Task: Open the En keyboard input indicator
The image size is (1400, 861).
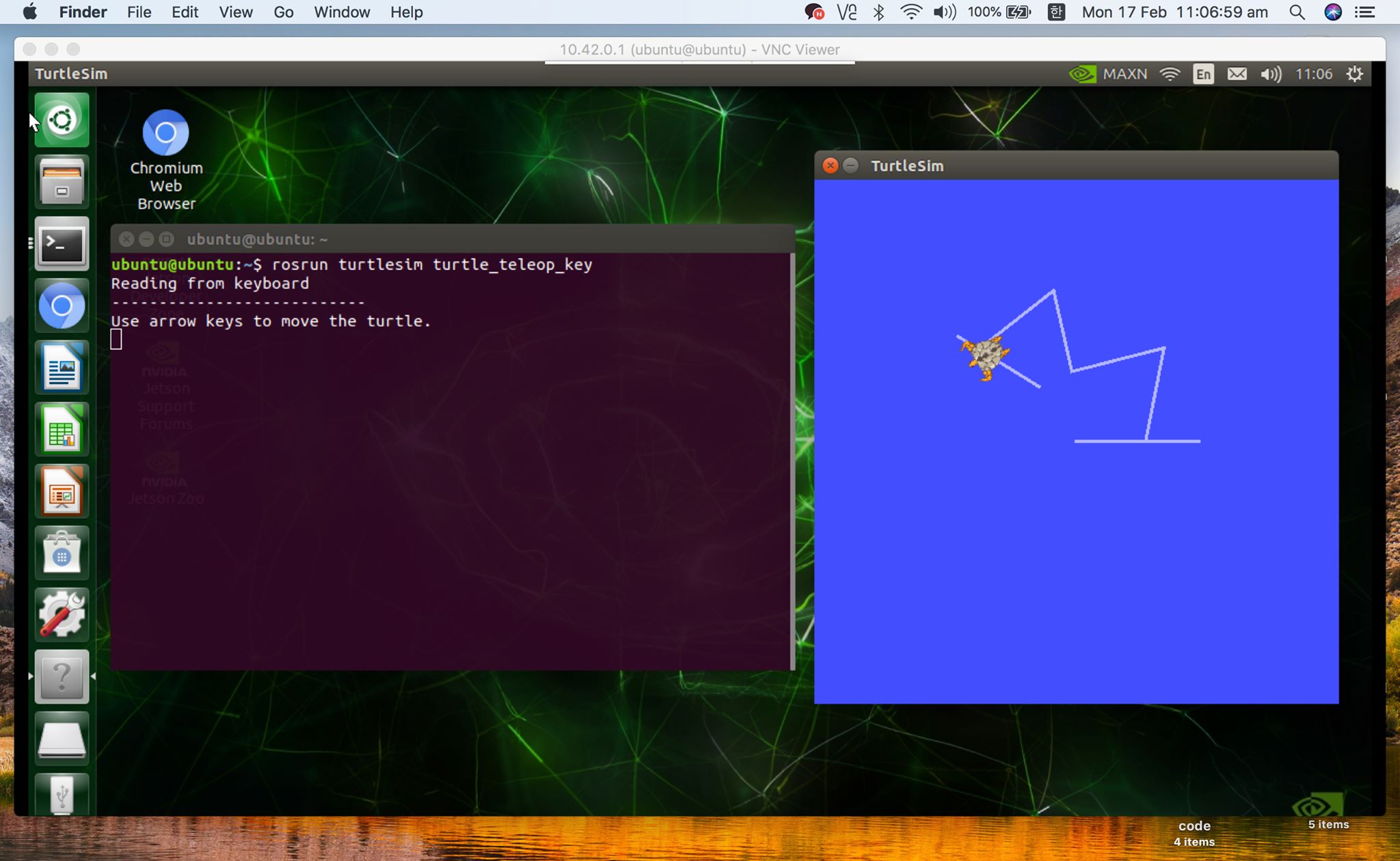Action: point(1203,74)
